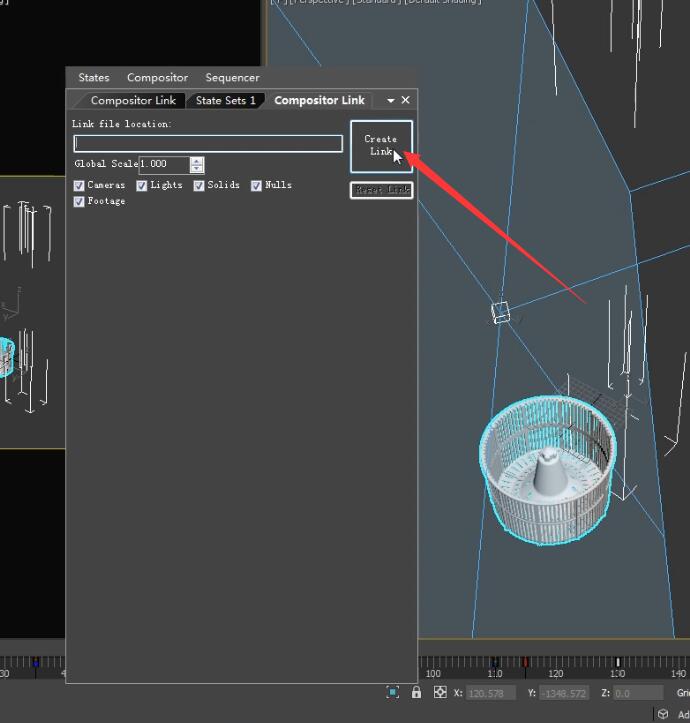The image size is (690, 723).
Task: Uncheck the Cameras checkbox
Action: [x=79, y=185]
